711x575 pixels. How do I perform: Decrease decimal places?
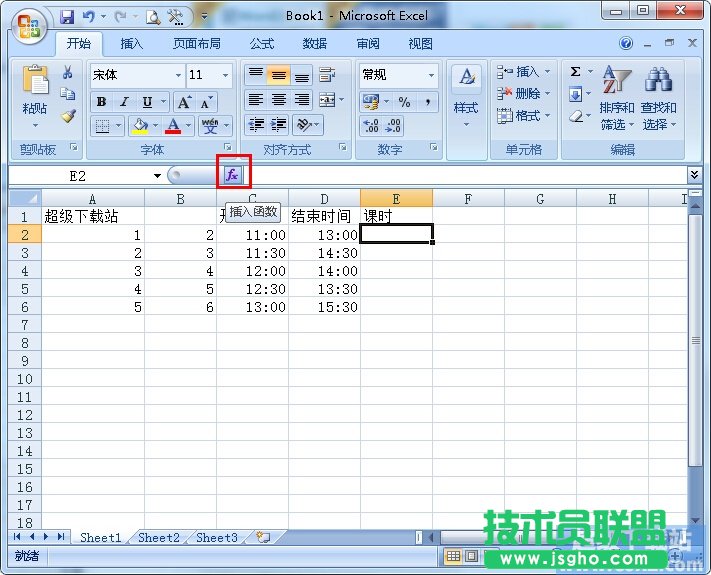click(x=393, y=126)
